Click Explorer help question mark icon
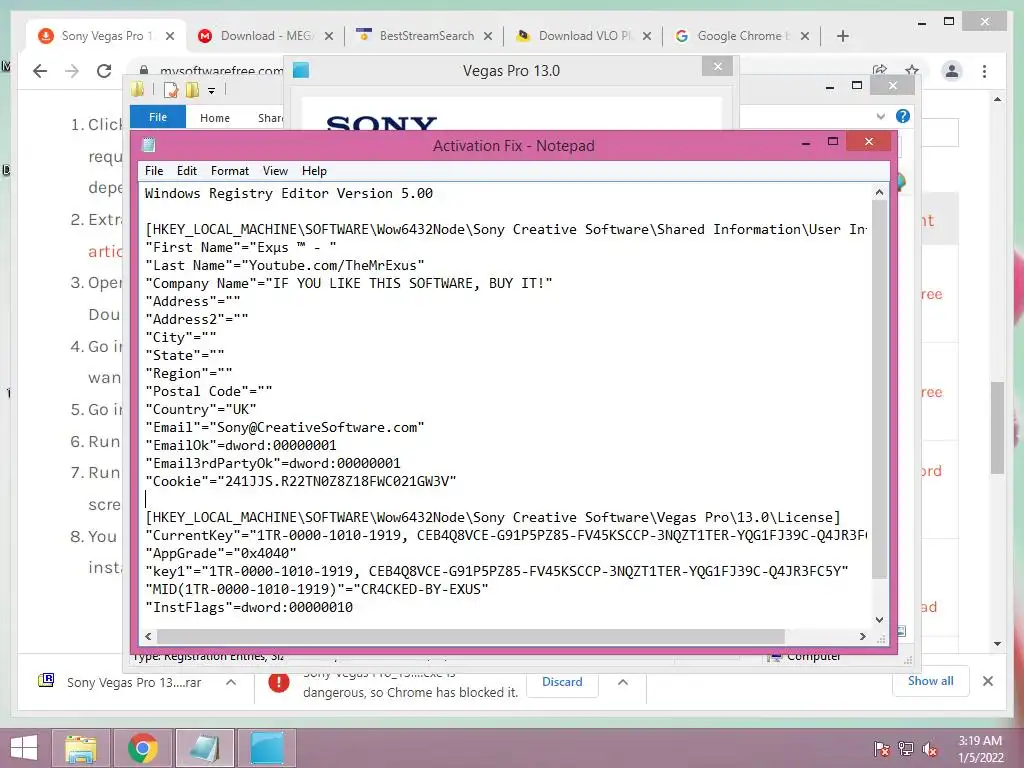Viewport: 1024px width, 768px height. tap(903, 116)
